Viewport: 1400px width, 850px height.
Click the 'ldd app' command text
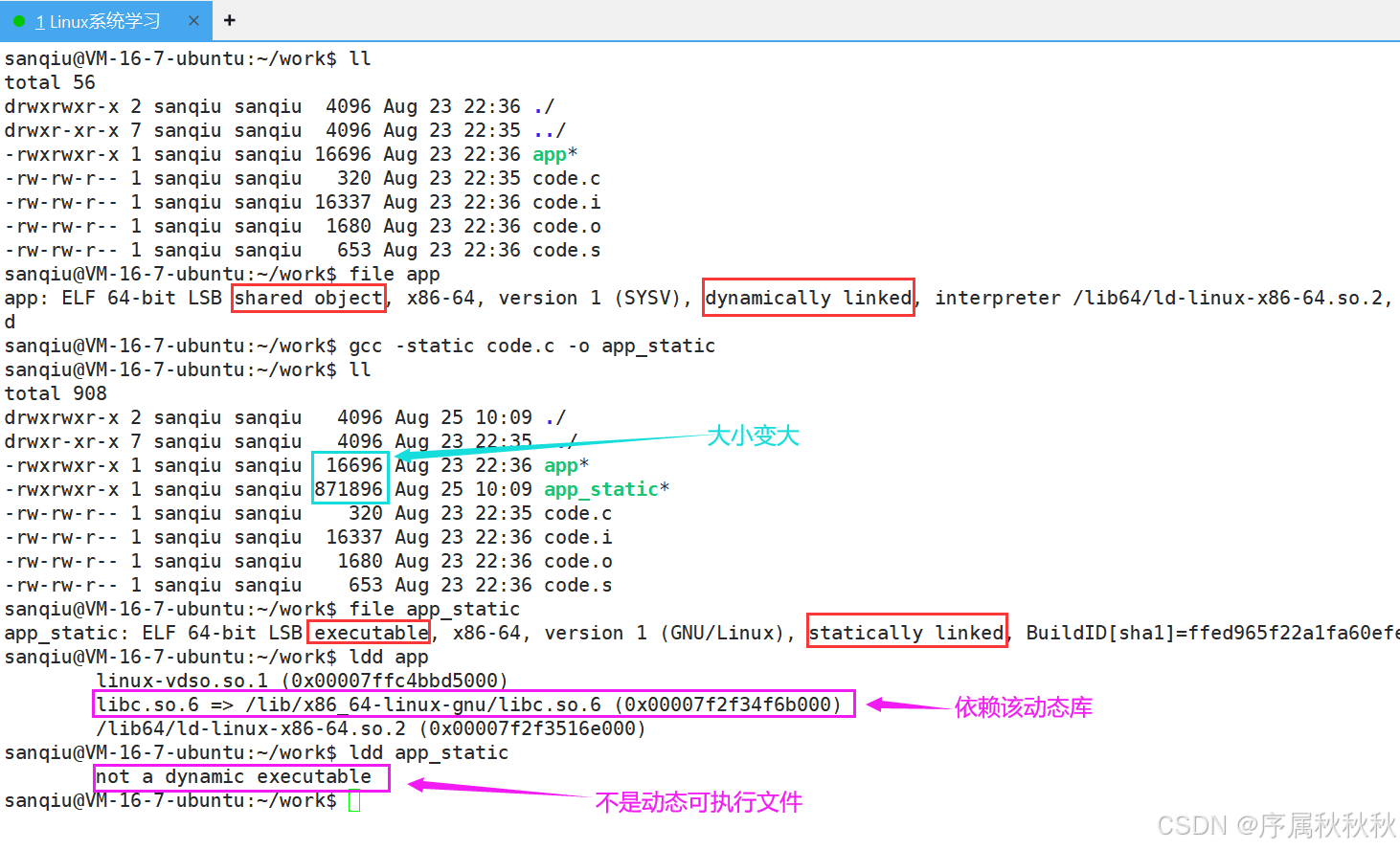(x=388, y=657)
